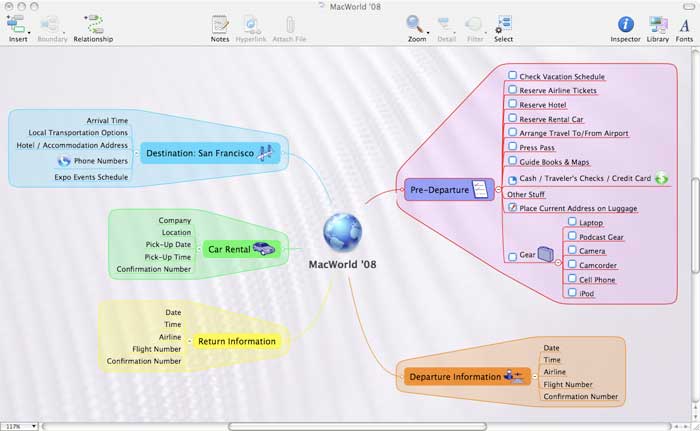Select the MacWorld '08 central topic label

click(342, 264)
